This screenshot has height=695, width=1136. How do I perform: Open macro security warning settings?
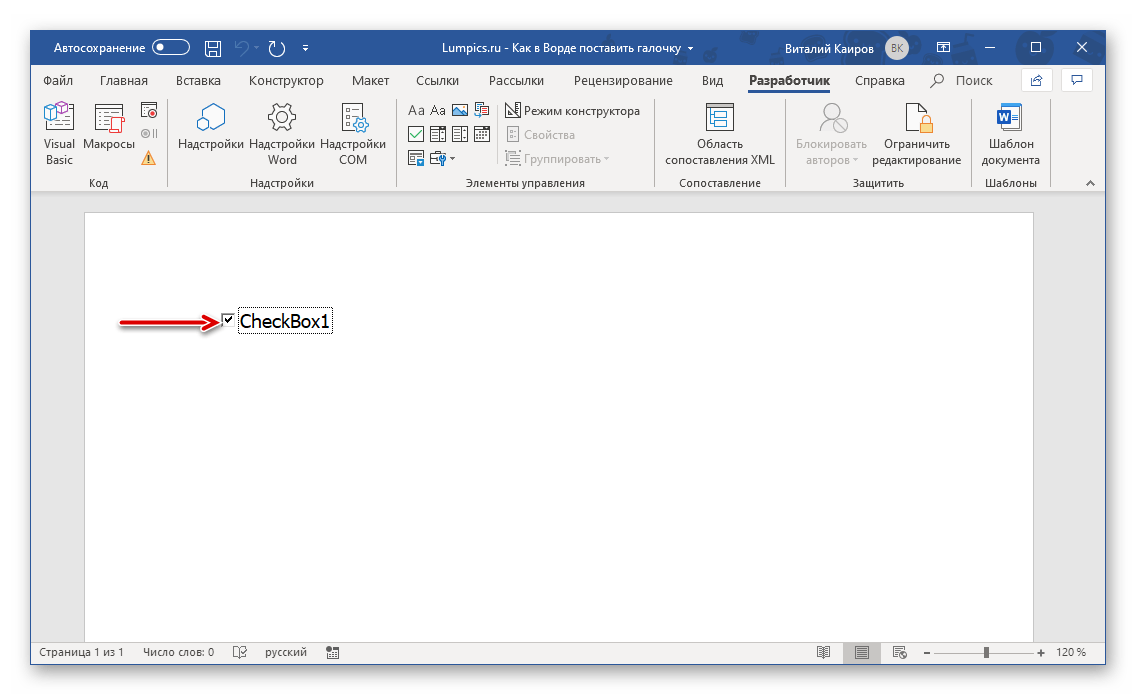point(149,158)
